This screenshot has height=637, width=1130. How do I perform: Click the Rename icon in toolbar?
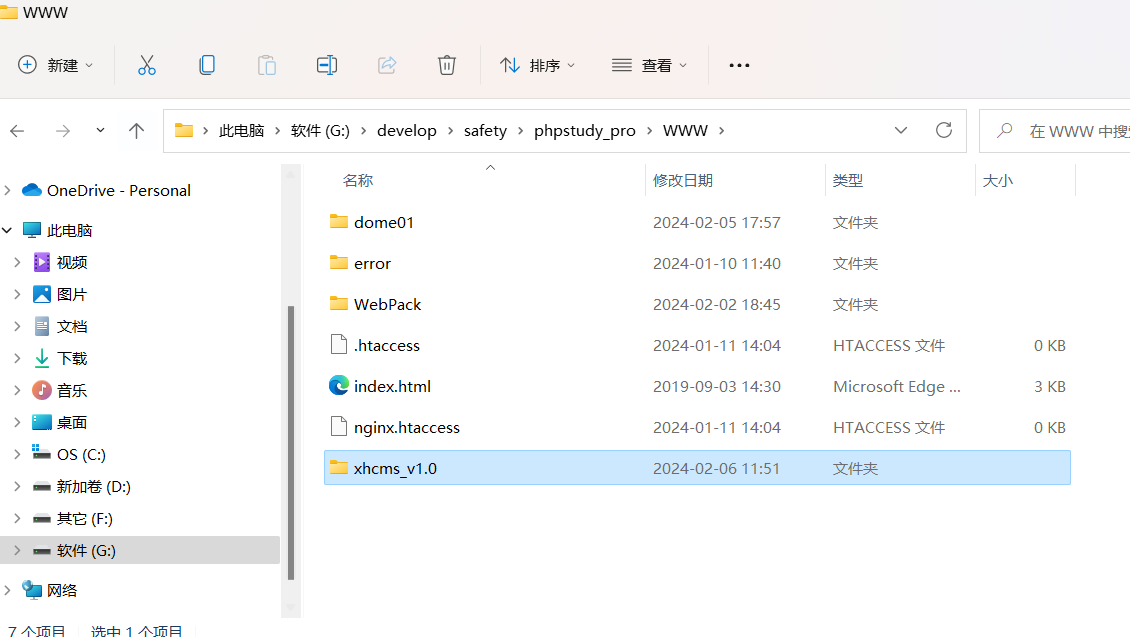coord(326,66)
